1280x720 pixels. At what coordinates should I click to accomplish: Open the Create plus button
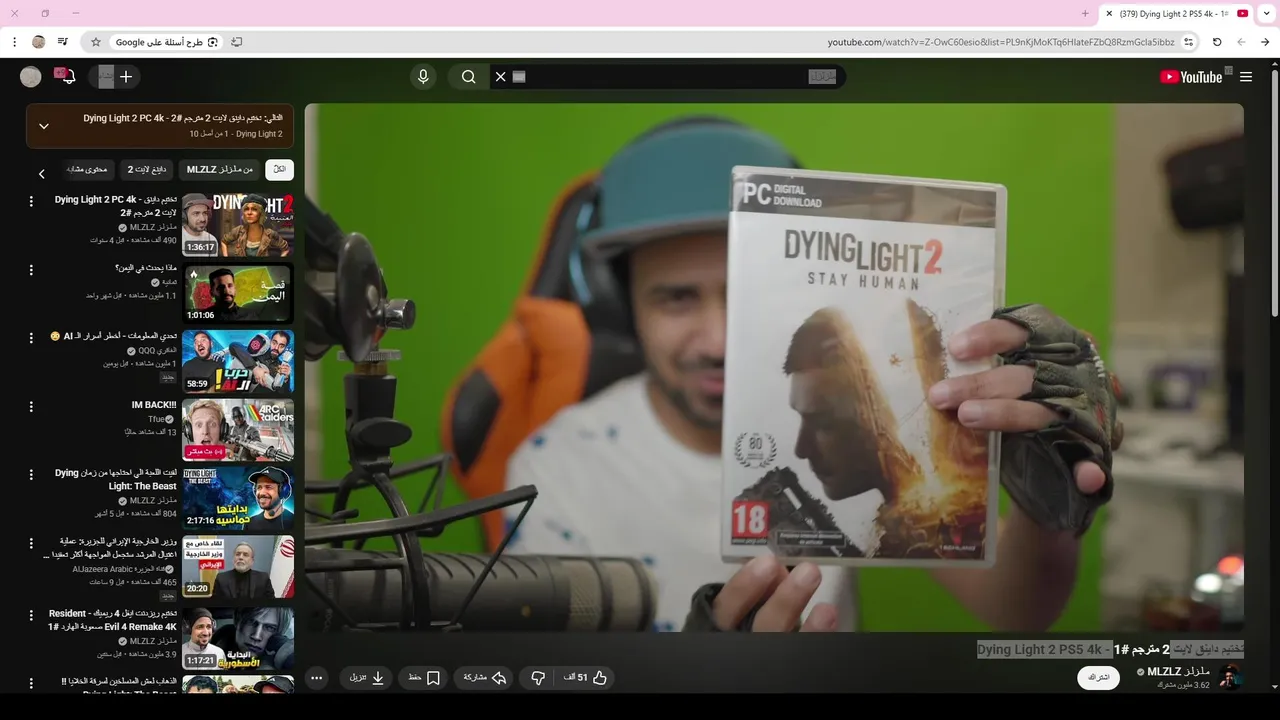pos(126,77)
